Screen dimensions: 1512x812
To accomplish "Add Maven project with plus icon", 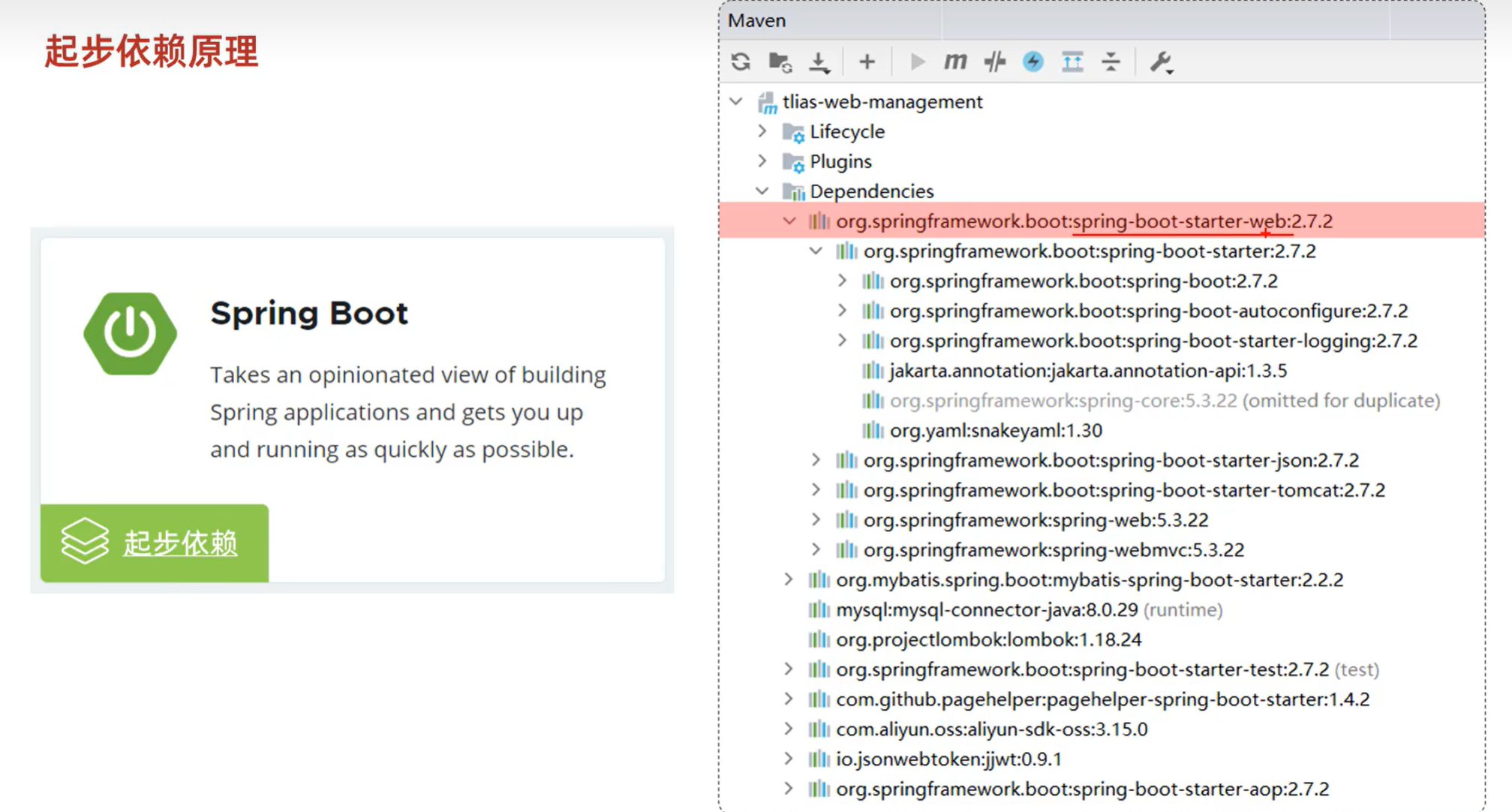I will 867,62.
